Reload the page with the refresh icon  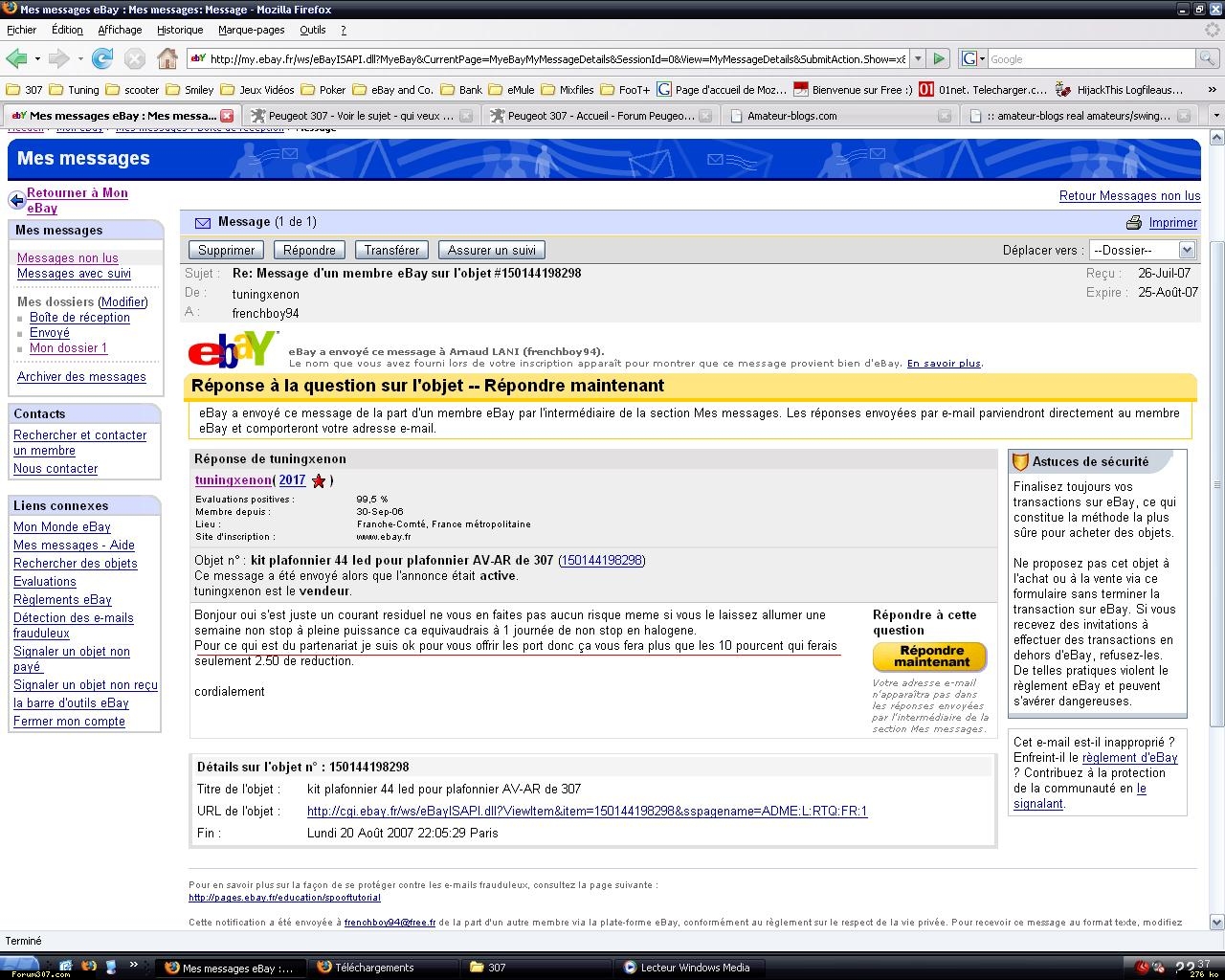(x=102, y=59)
